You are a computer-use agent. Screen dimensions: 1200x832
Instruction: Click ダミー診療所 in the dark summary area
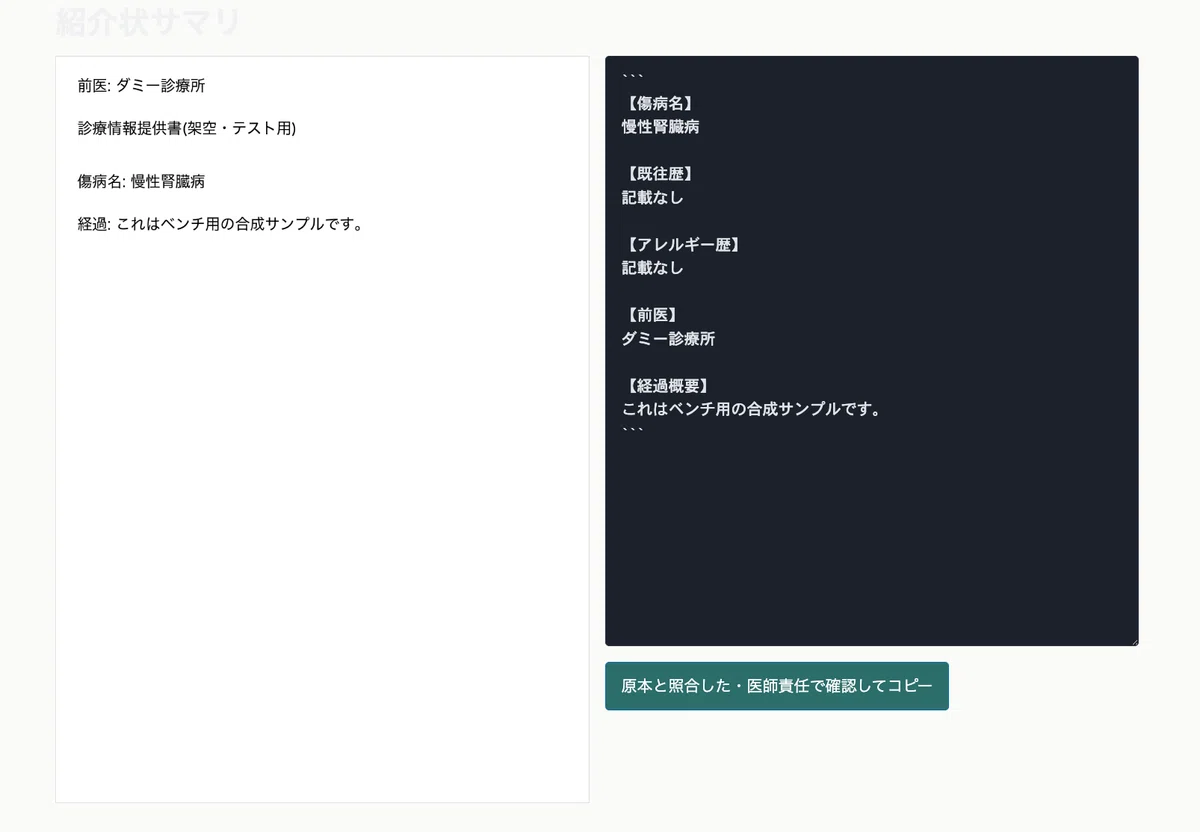point(668,339)
